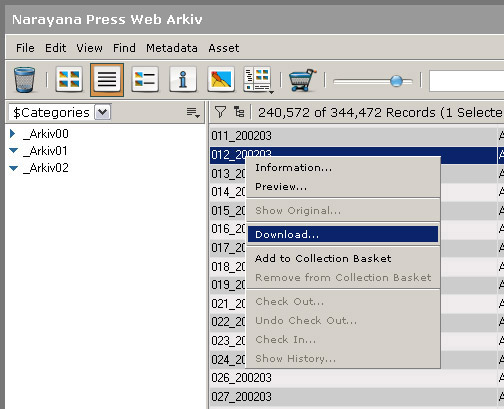This screenshot has height=409, width=504.
Task: Collapse the _Arkiv02 category
Action: [13, 168]
